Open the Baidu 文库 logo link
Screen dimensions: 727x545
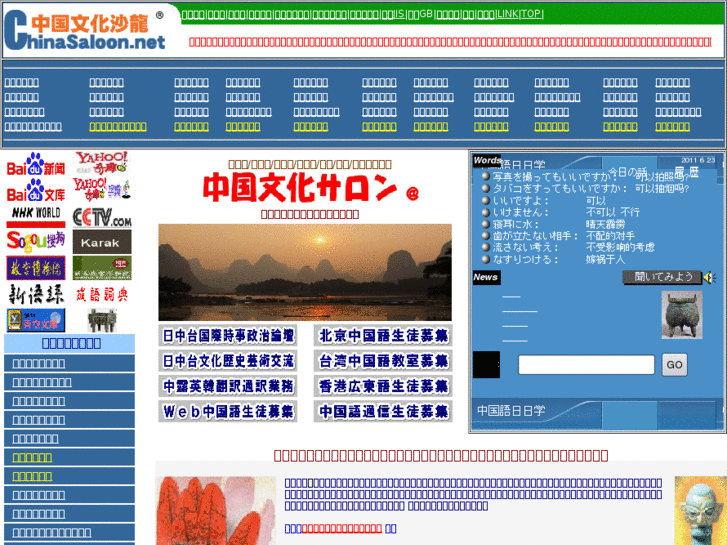[36, 191]
